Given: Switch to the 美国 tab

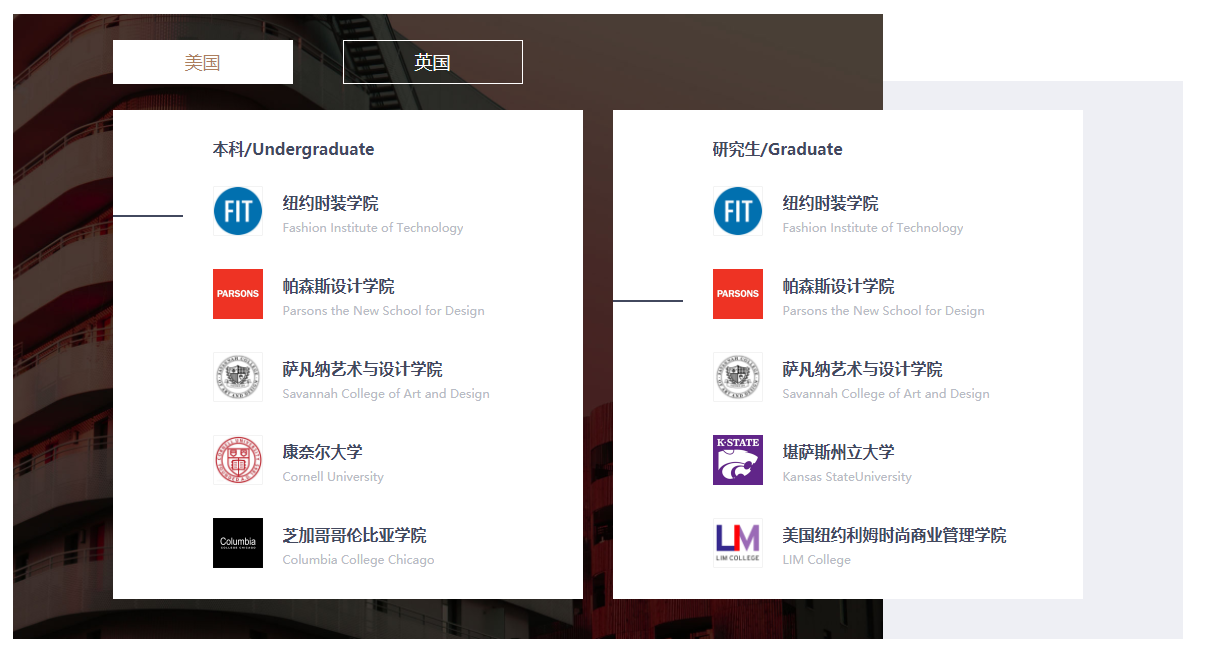Looking at the screenshot, I should click(203, 62).
